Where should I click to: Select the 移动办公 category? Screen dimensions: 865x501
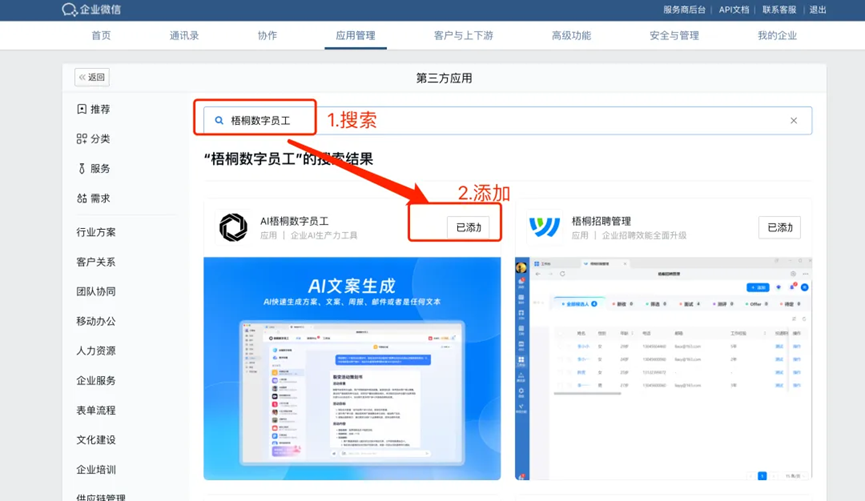point(96,321)
